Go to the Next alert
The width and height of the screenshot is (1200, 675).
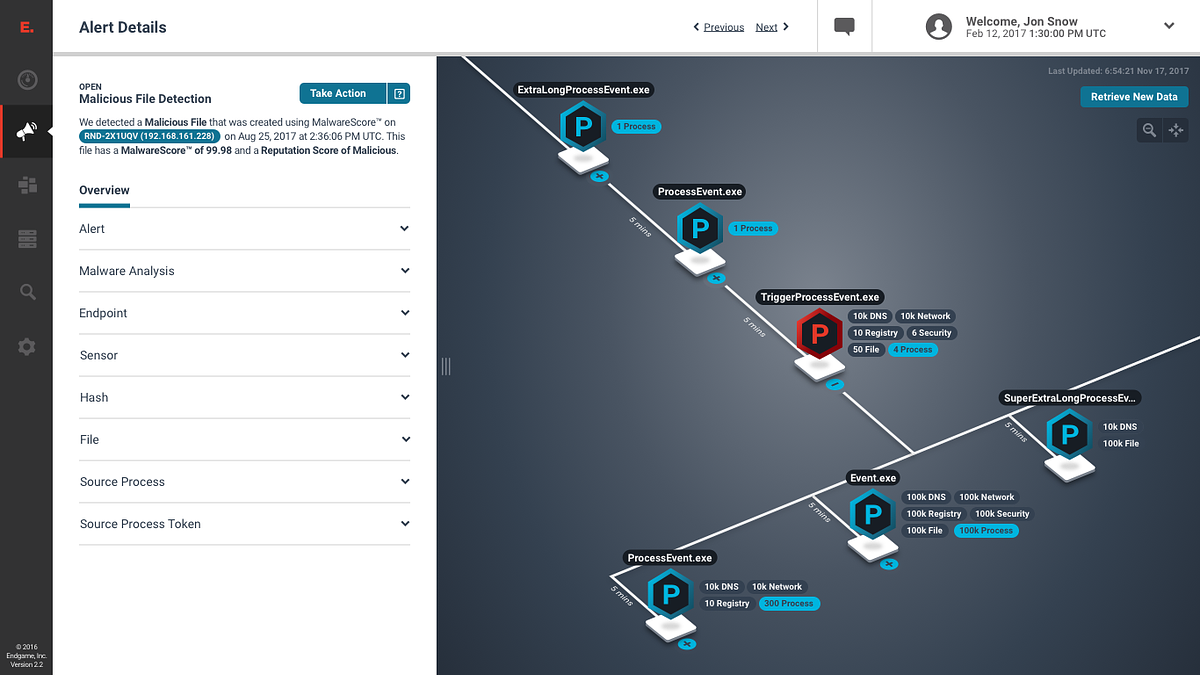click(772, 27)
